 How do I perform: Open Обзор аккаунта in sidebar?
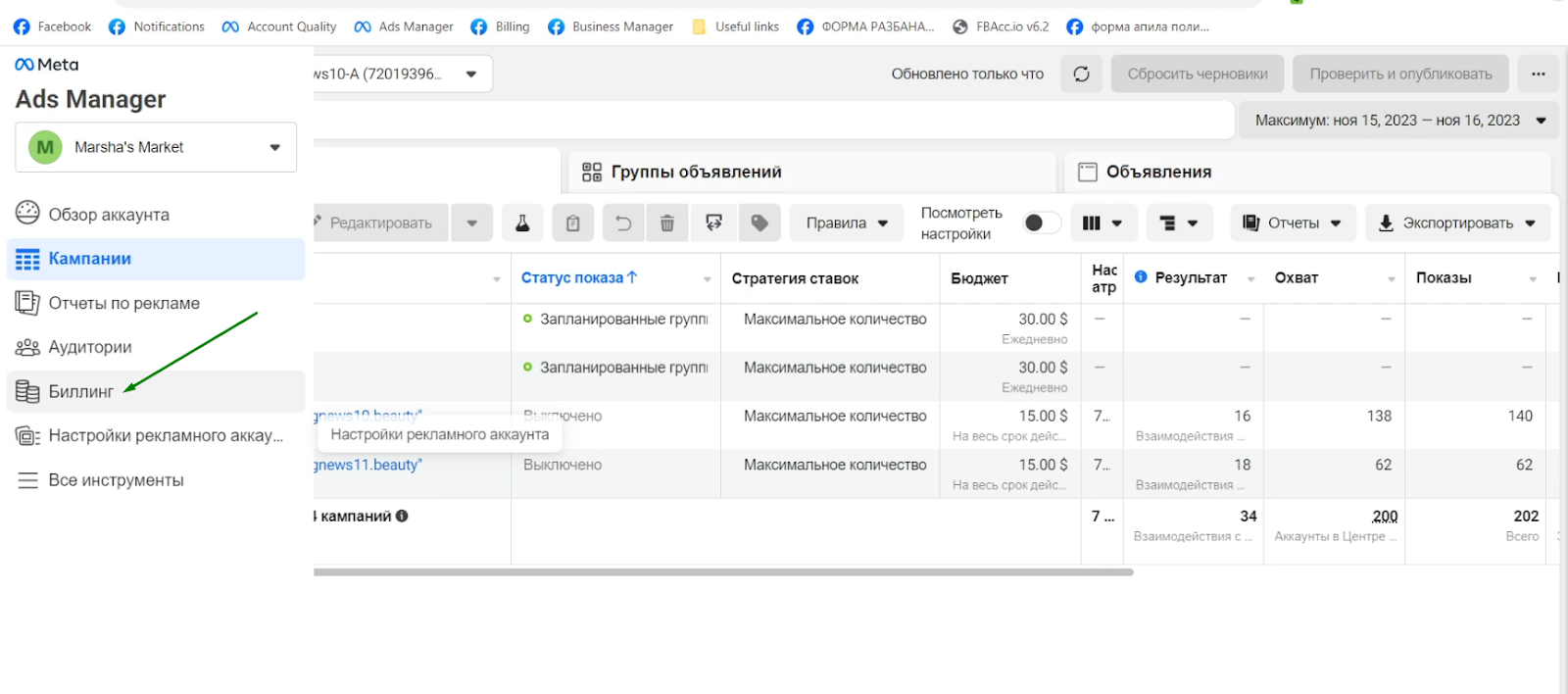coord(156,214)
